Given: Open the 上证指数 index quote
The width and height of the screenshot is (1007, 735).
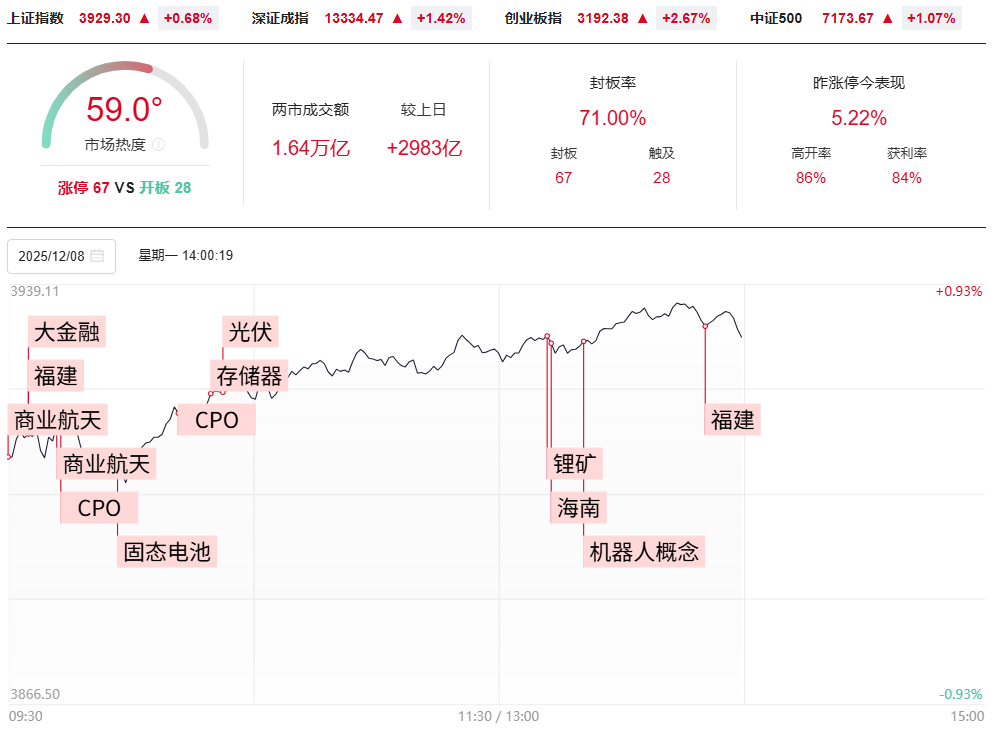Looking at the screenshot, I should 35,18.
